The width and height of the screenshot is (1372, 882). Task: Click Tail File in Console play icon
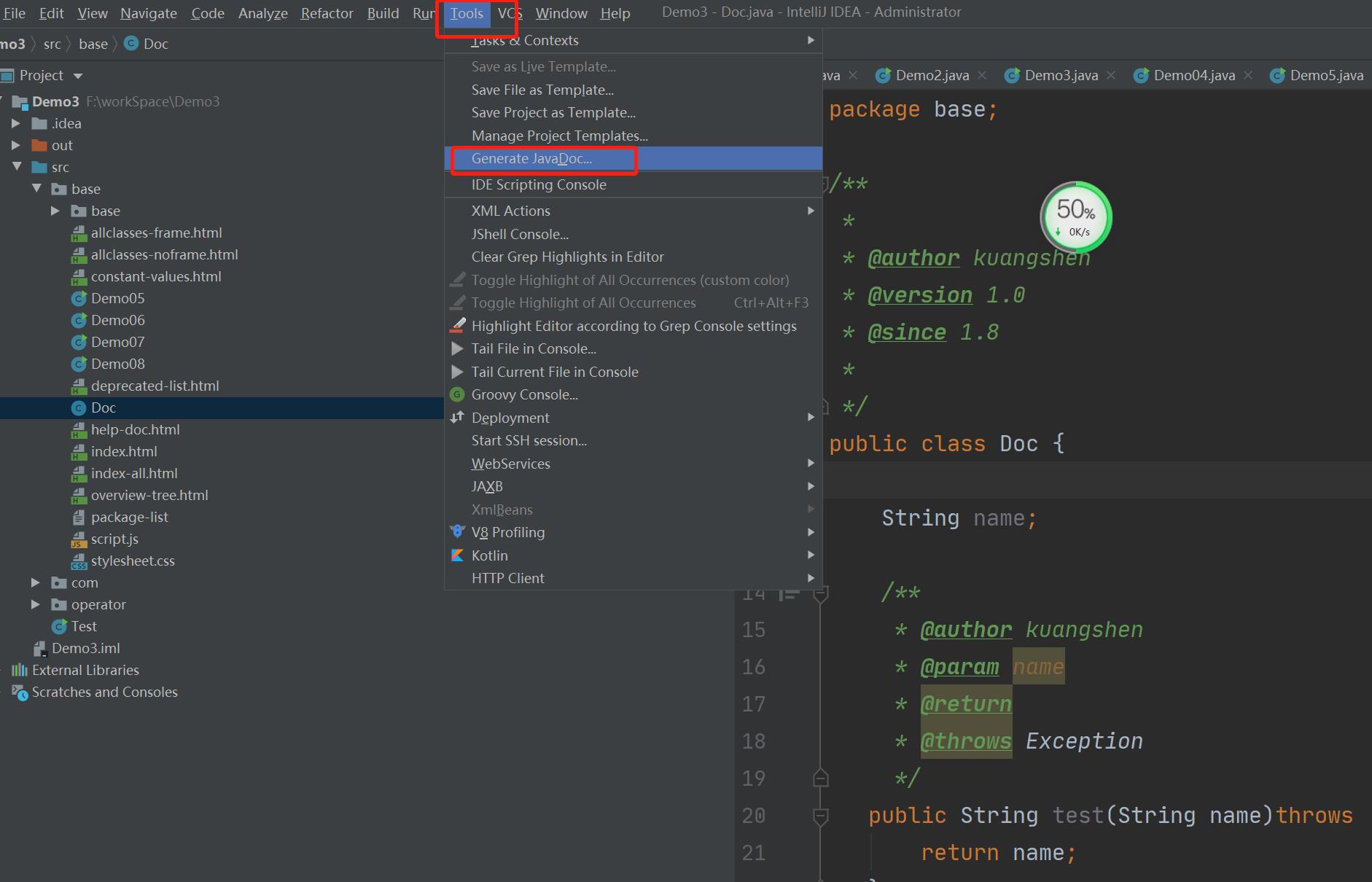point(457,348)
